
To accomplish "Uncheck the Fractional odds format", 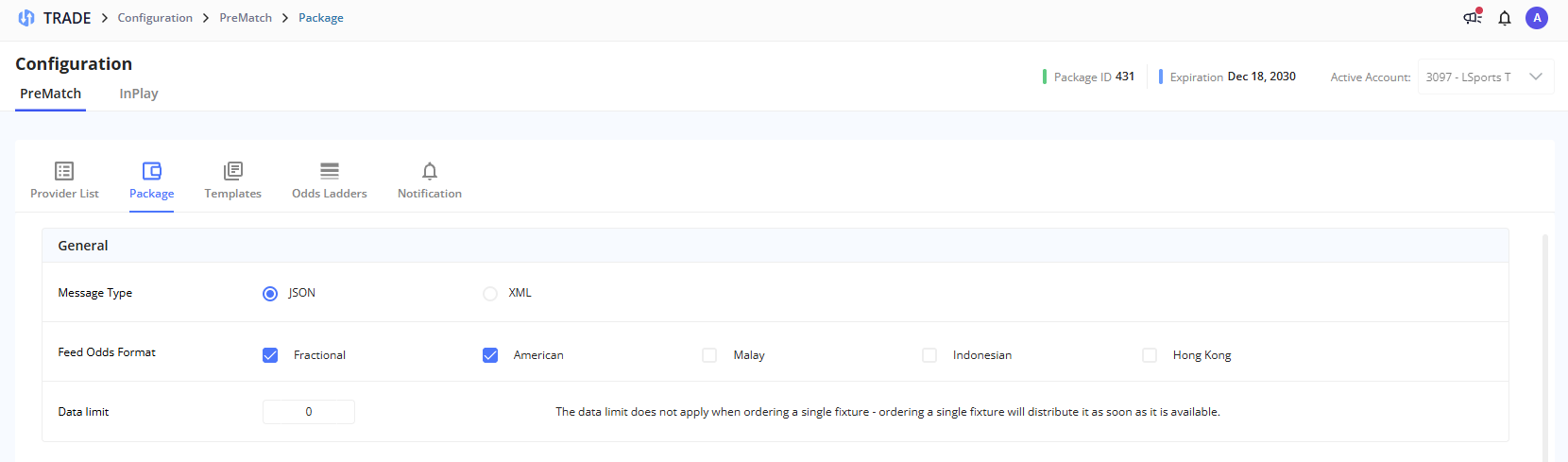I will pos(270,355).
